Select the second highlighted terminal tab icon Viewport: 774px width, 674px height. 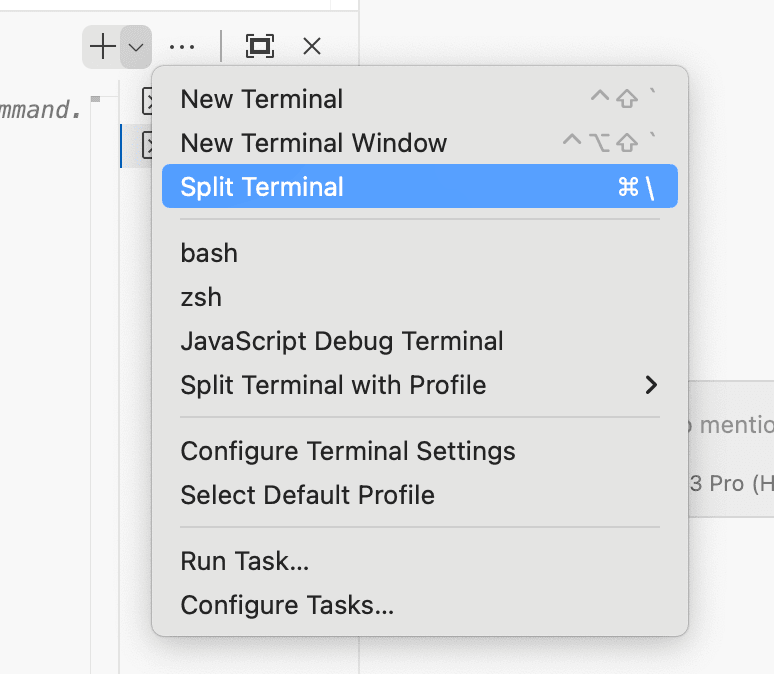point(147,145)
